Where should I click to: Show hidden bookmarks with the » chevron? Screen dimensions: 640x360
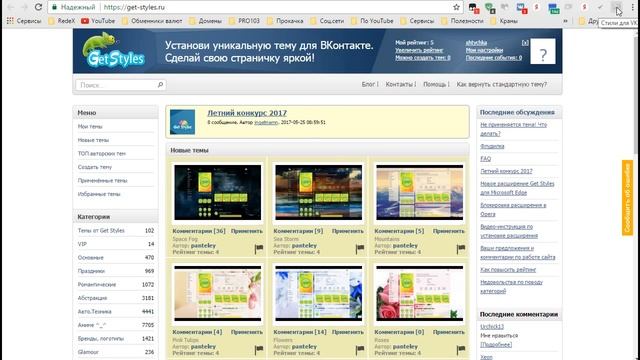click(x=565, y=20)
